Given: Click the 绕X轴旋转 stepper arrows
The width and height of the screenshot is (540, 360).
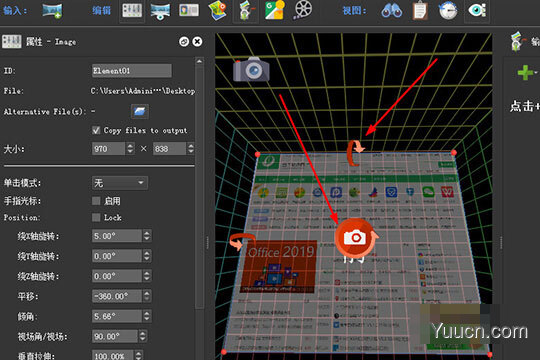Looking at the screenshot, I should coord(147,236).
